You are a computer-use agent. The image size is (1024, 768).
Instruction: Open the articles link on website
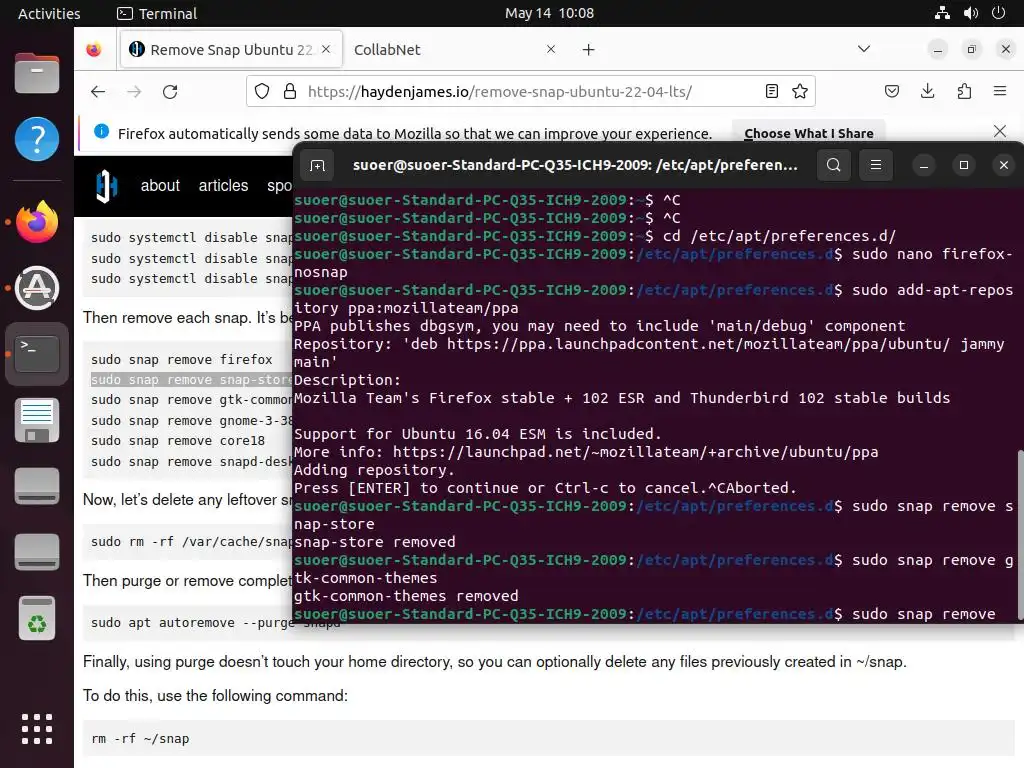pos(223,185)
